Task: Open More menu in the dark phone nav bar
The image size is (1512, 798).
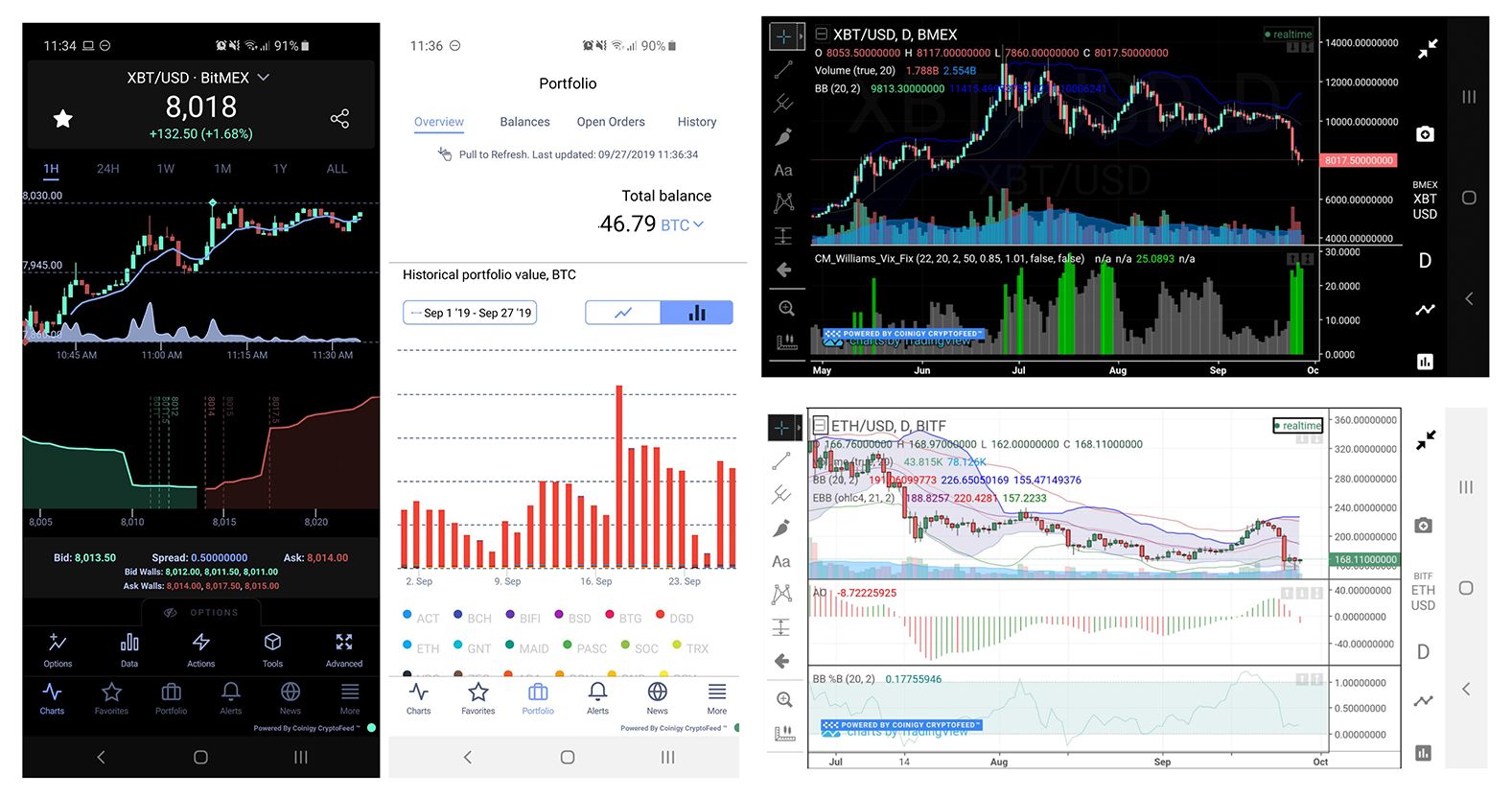Action: [x=350, y=698]
